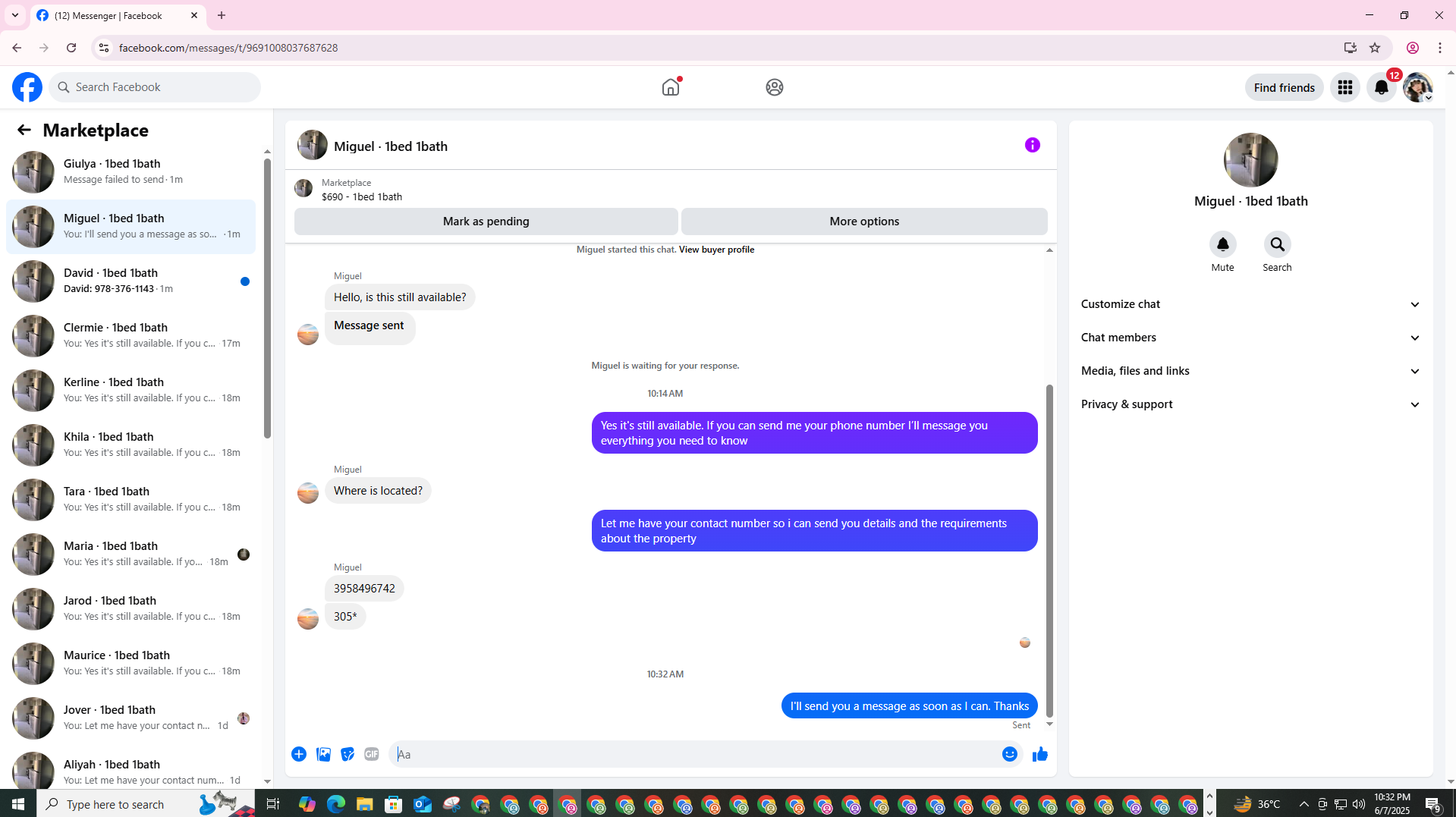Open the Jarod 1bed 1bath conversation
Screen dimensions: 1456x817
[x=131, y=608]
